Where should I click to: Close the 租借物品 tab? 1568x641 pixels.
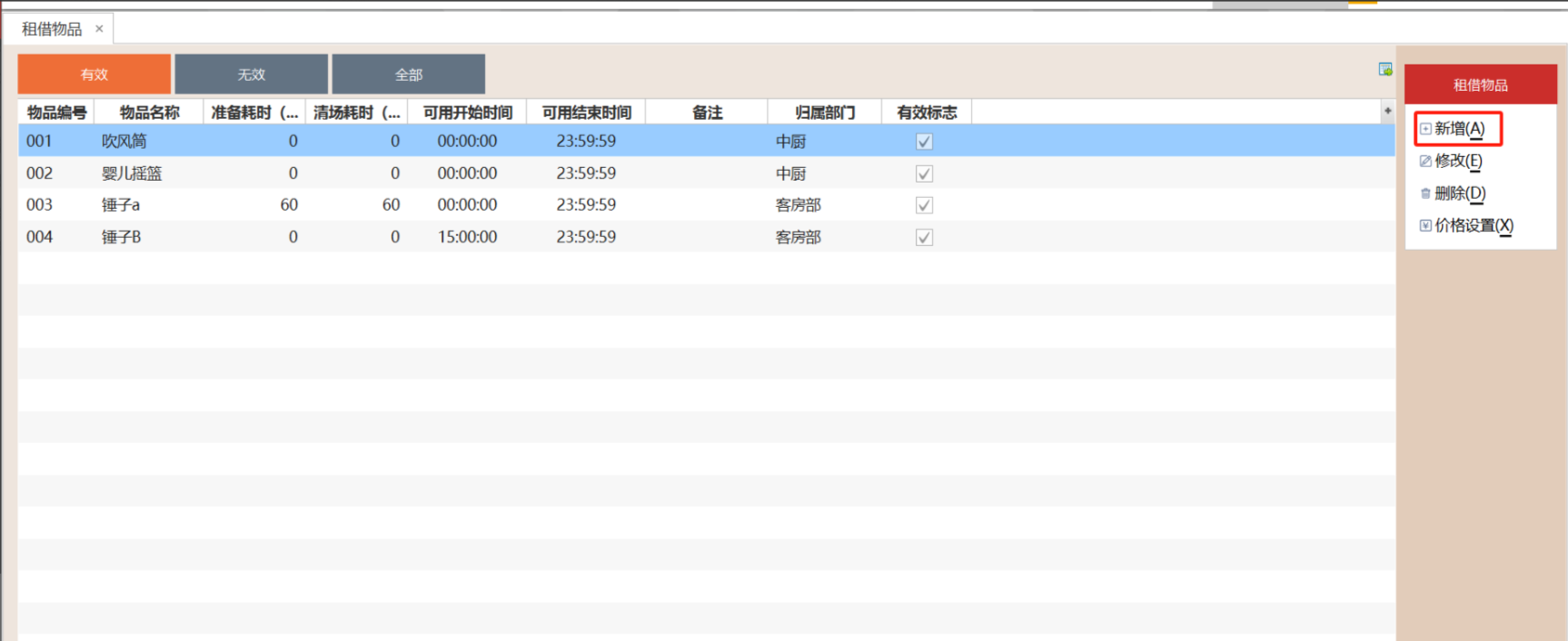click(99, 29)
